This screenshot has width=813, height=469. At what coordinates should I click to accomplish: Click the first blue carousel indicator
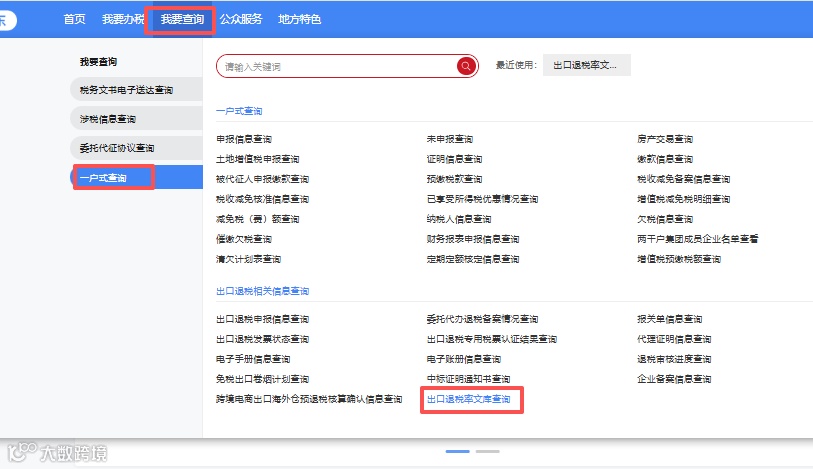pos(457,451)
